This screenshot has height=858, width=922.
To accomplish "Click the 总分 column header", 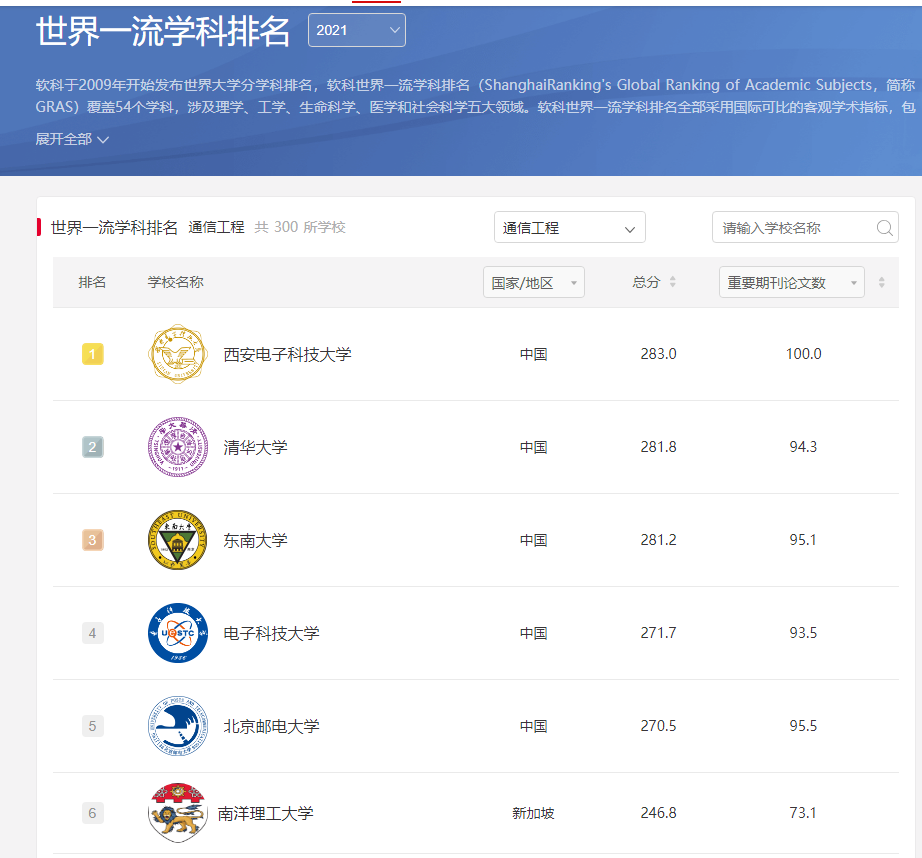I will [646, 282].
